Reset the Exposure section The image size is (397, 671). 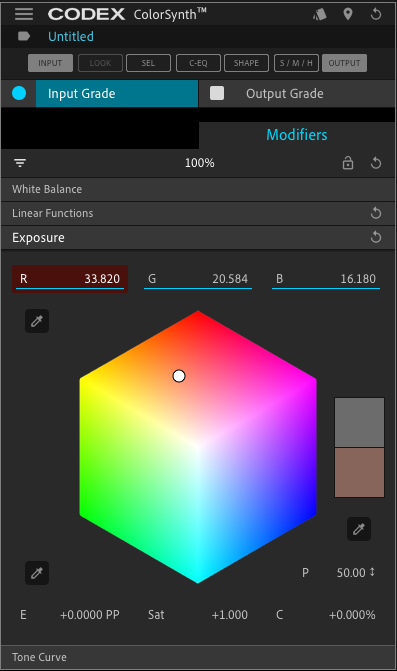(x=376, y=237)
